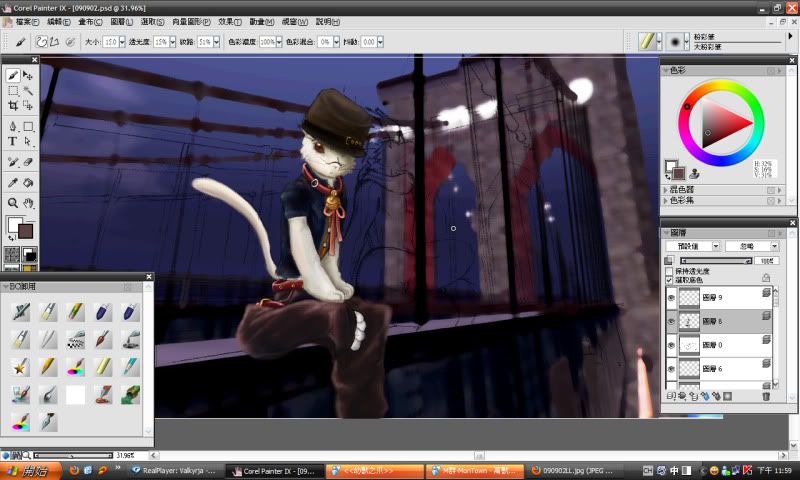Select the Shape Selection arrow tool
The height and width of the screenshot is (480, 800).
[28, 141]
